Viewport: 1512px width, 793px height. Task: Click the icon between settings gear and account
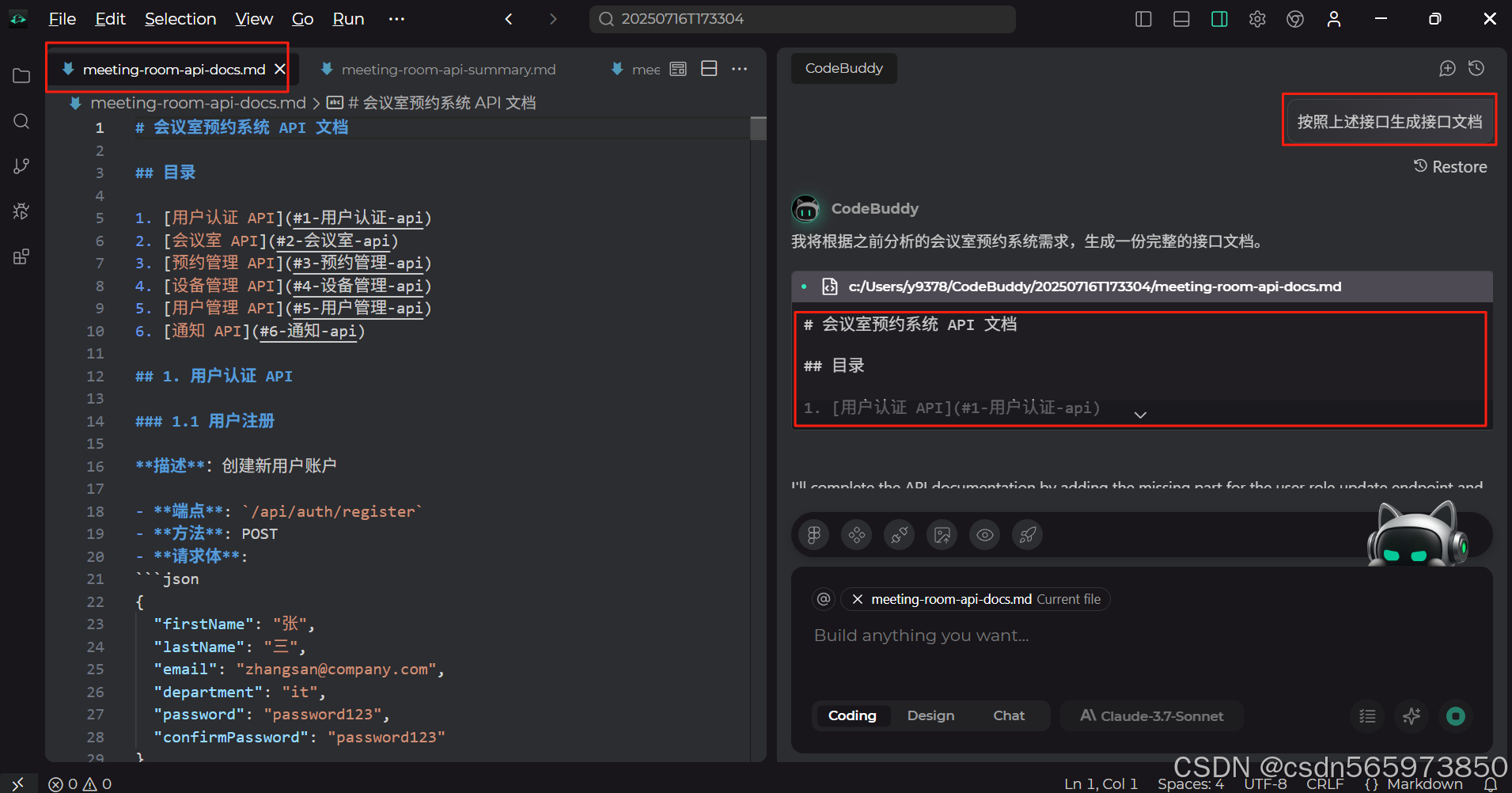click(1295, 19)
